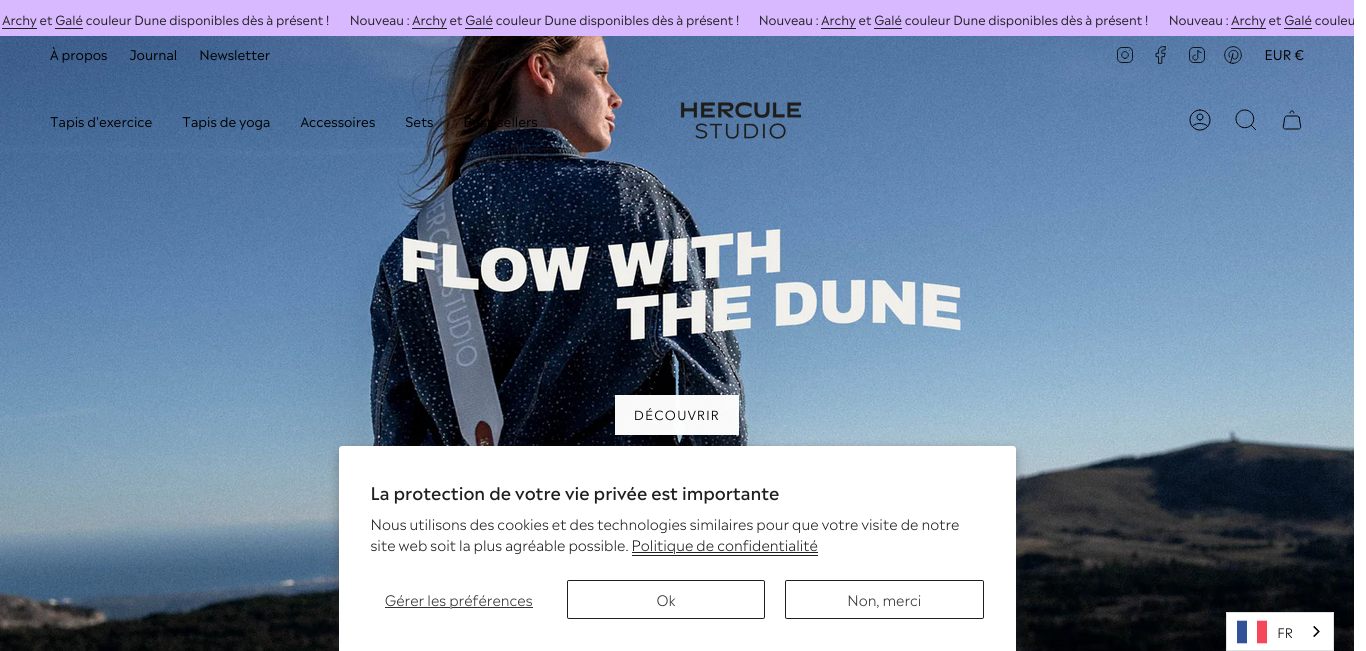Open the Politique de confidentialité link
Viewport: 1366px width, 651px height.
tap(725, 546)
